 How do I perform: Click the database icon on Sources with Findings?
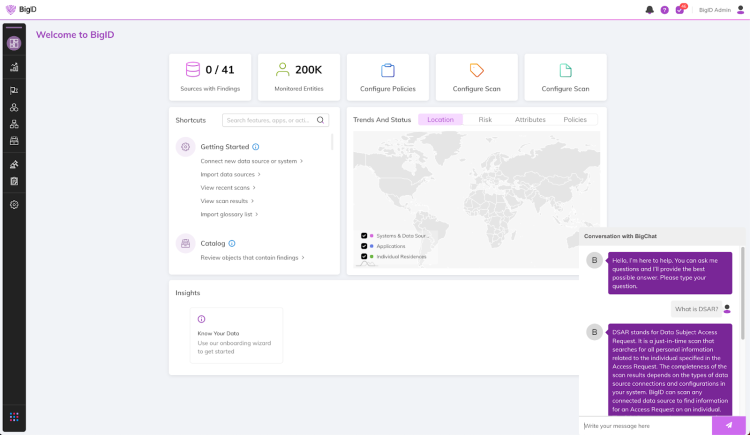point(193,69)
